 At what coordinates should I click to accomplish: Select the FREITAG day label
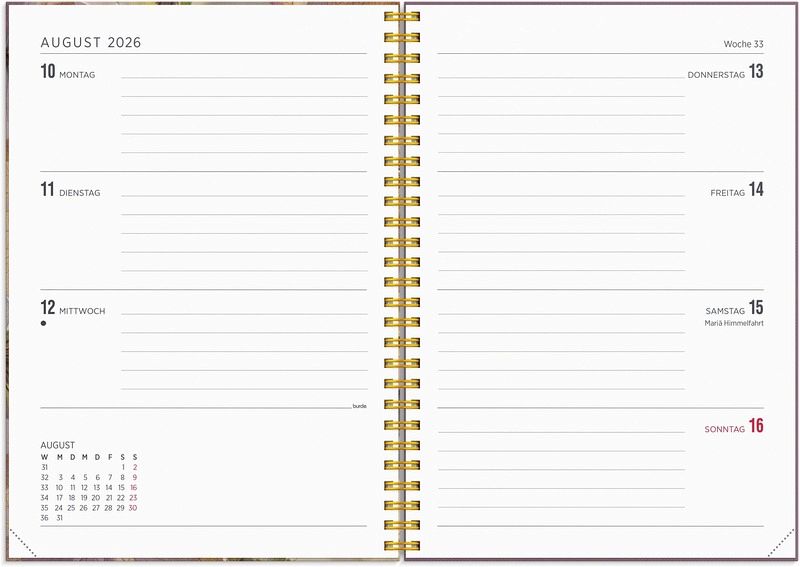click(x=728, y=193)
